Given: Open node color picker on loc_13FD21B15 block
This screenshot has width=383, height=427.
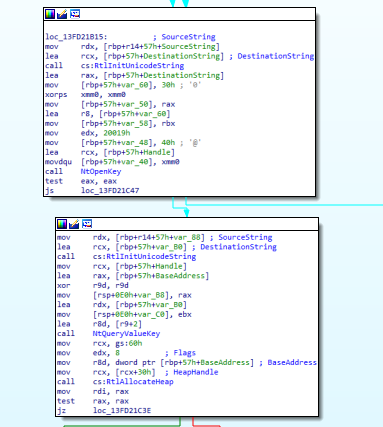Looking at the screenshot, I should click(50, 14).
